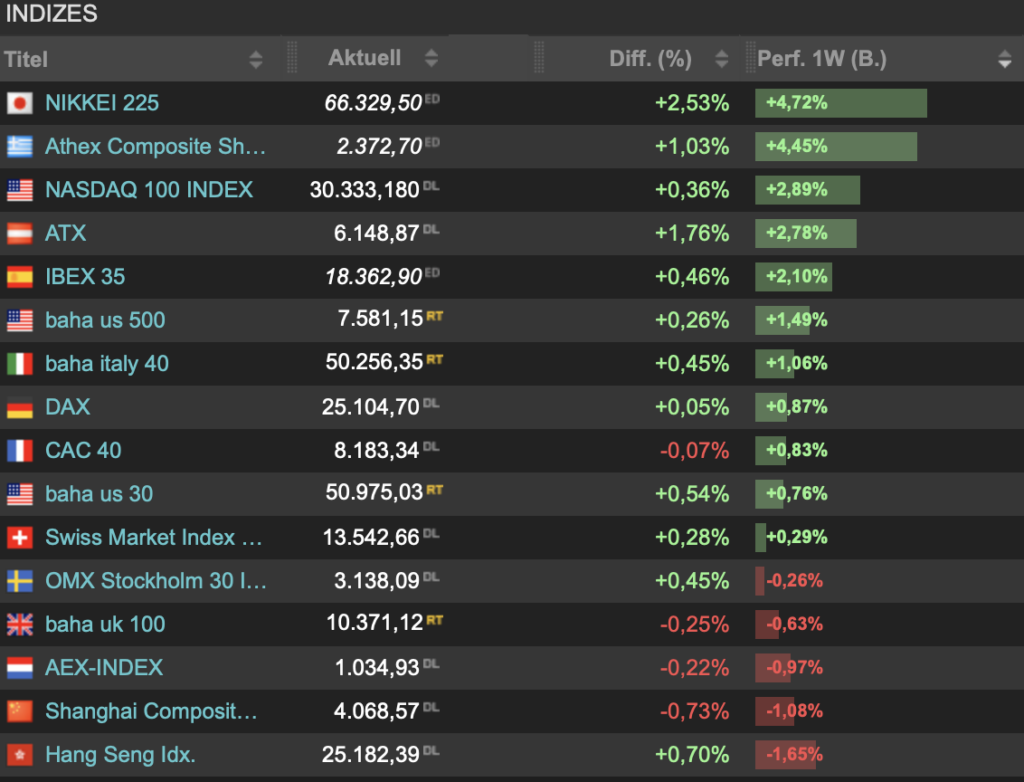Grab the grip handle left of Perf. 1W
Viewport: 1024px width, 782px height.
point(750,57)
